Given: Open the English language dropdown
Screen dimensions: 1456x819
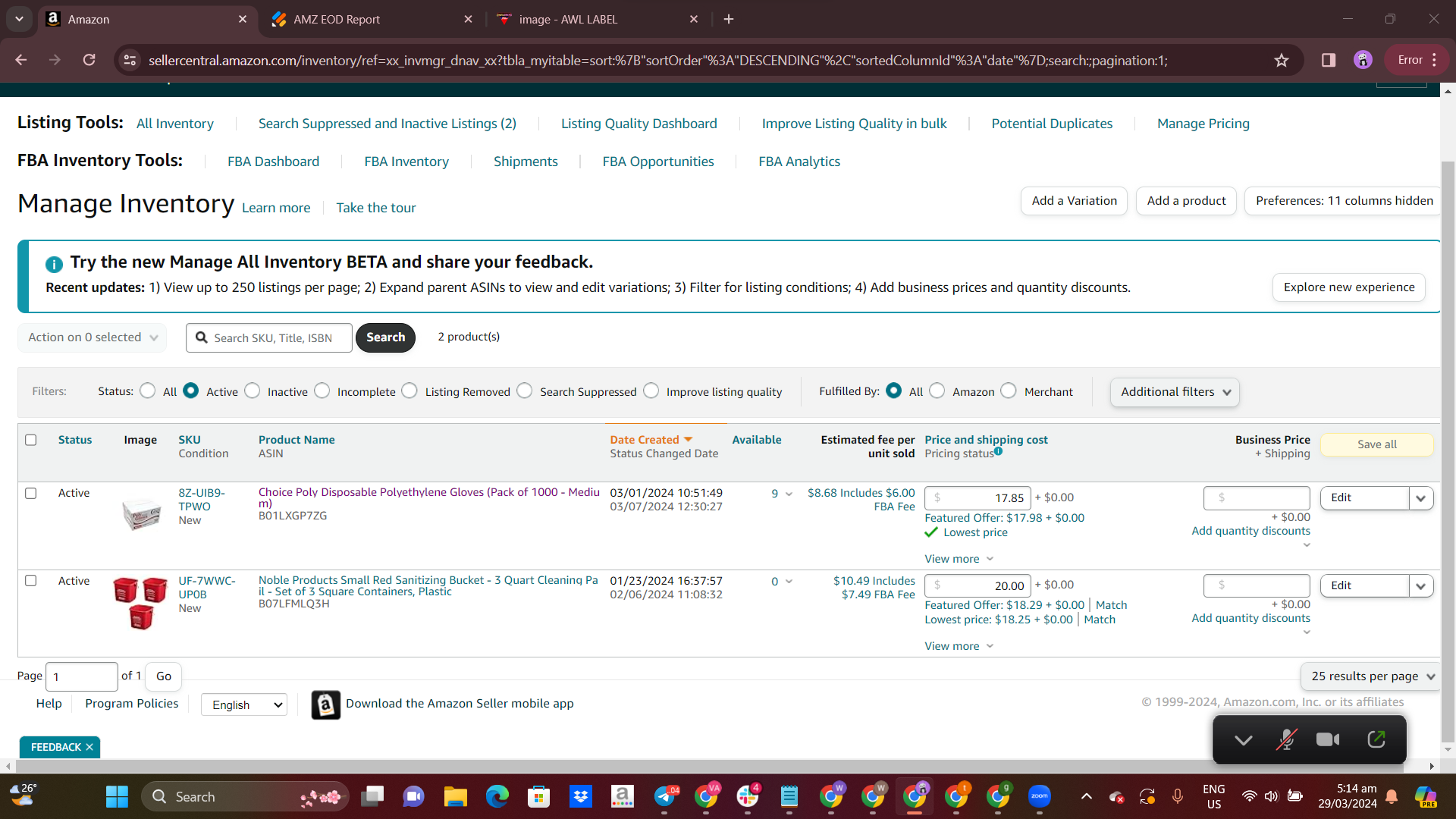Looking at the screenshot, I should (244, 705).
